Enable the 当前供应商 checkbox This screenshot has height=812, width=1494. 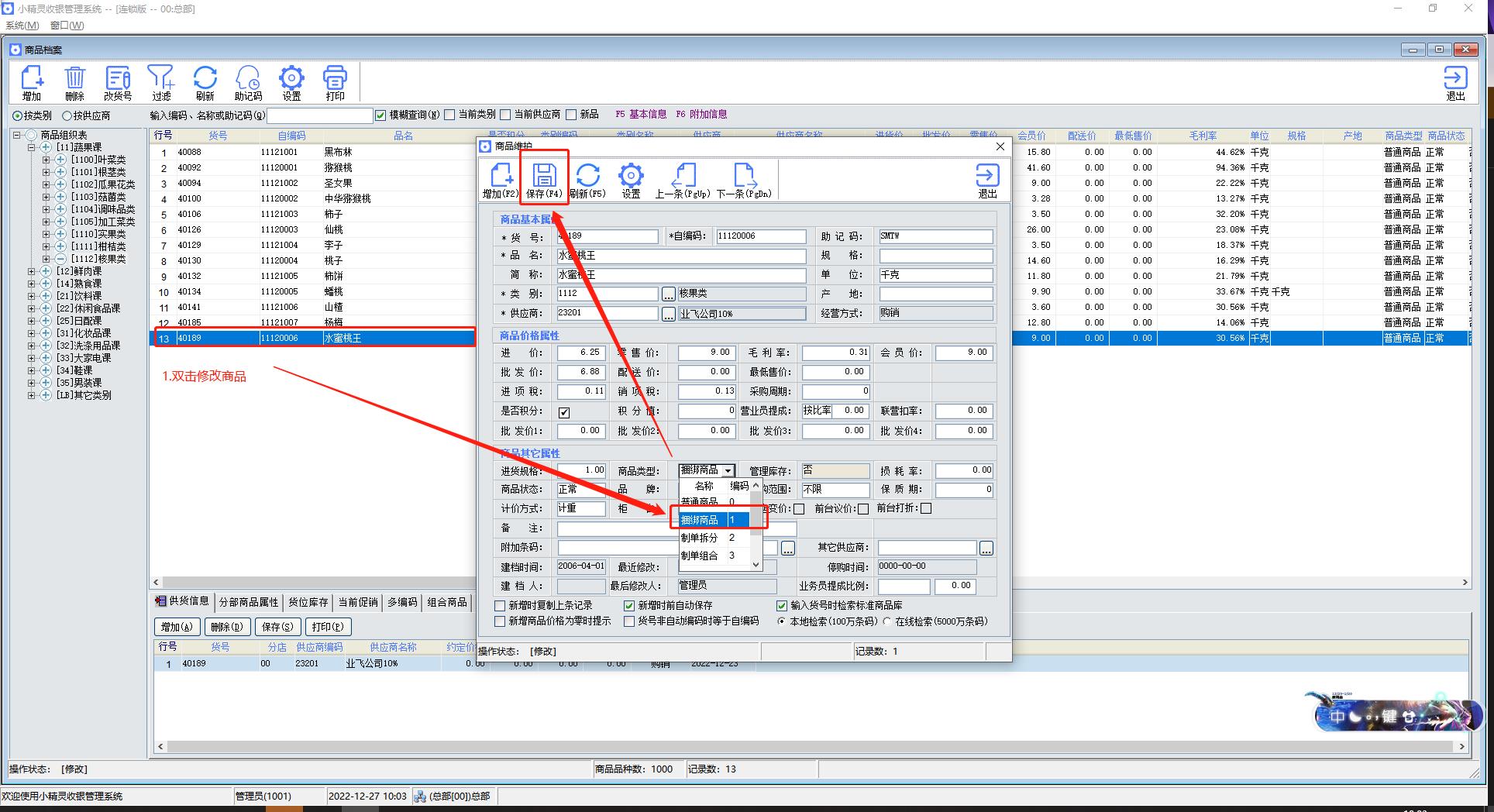point(505,115)
